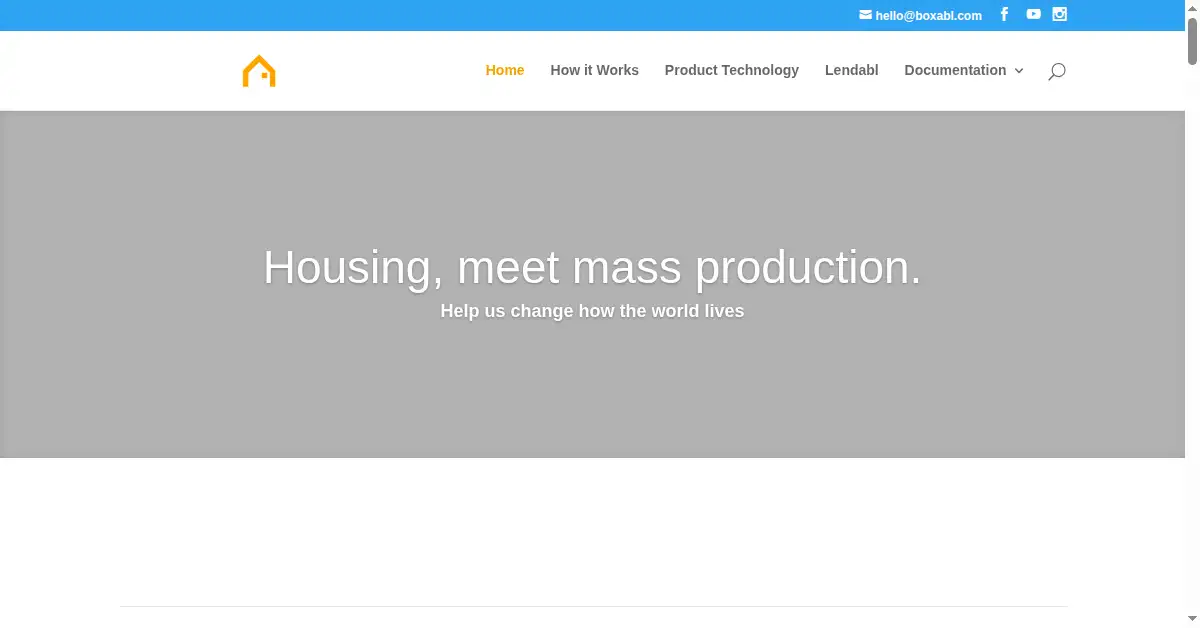
Task: Visit the Lendabl menu link
Action: pyautogui.click(x=852, y=70)
